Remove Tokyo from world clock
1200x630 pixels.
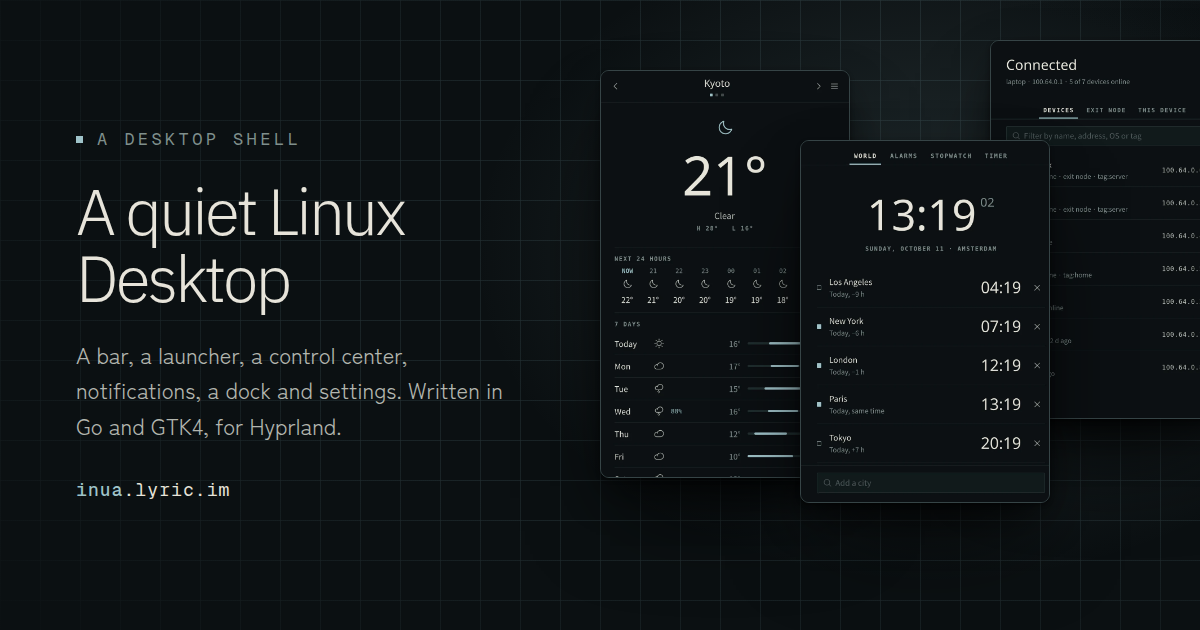(x=1037, y=443)
